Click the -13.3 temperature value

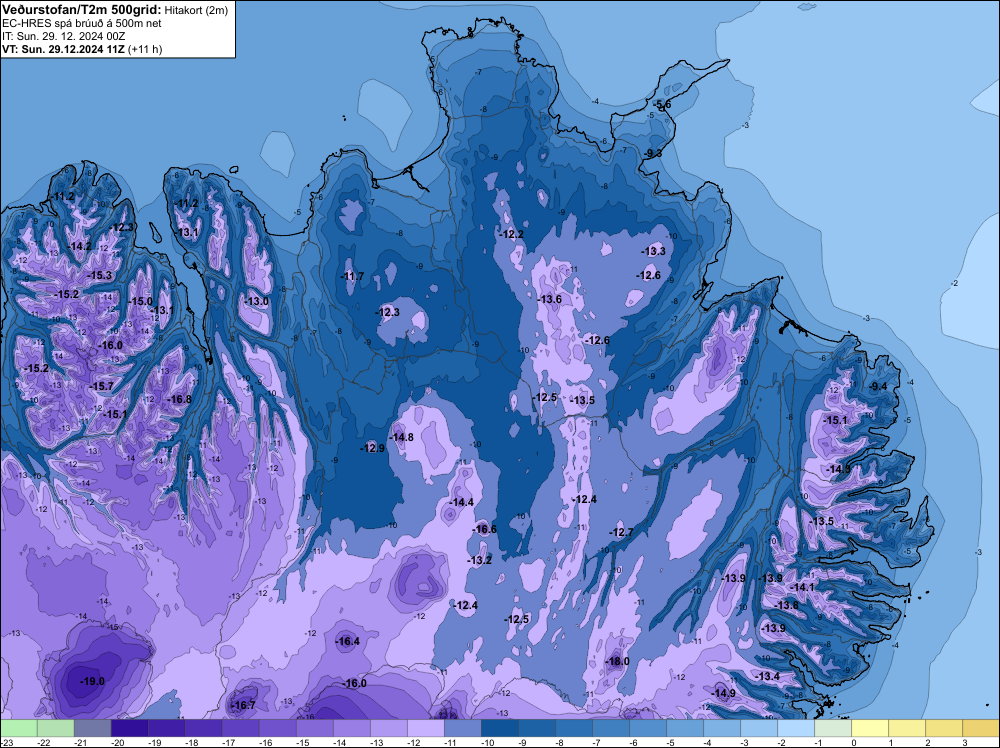654,251
